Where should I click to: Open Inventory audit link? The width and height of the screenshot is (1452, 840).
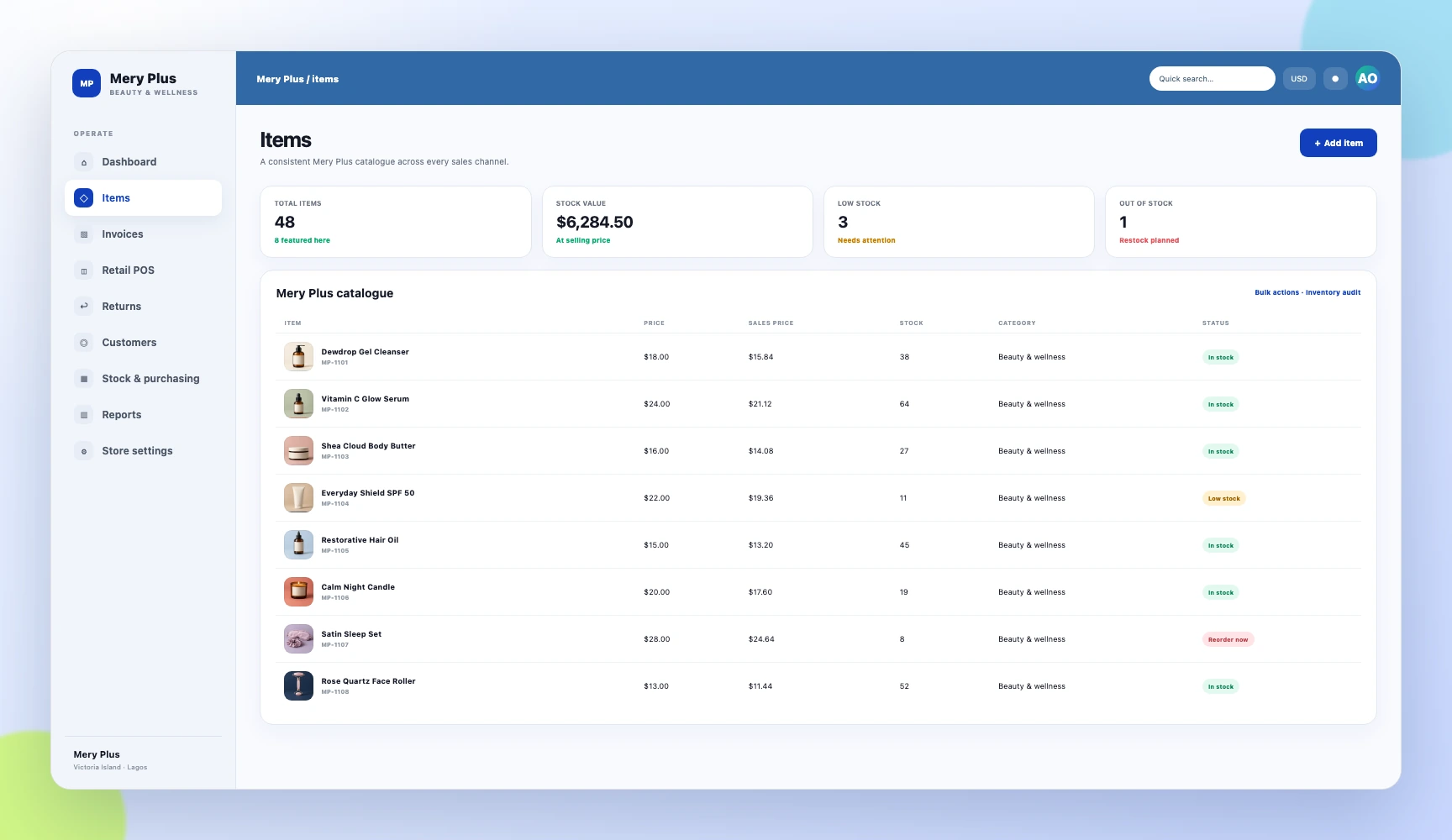[1333, 292]
